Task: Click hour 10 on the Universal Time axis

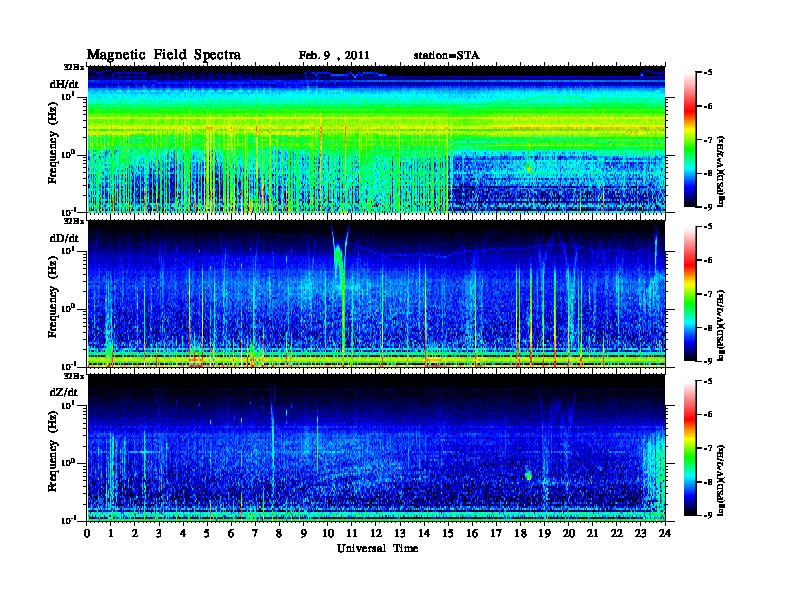Action: (328, 534)
